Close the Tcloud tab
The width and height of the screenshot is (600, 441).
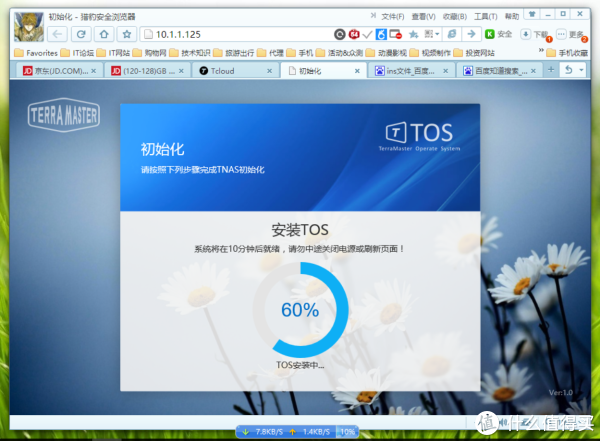(x=269, y=71)
